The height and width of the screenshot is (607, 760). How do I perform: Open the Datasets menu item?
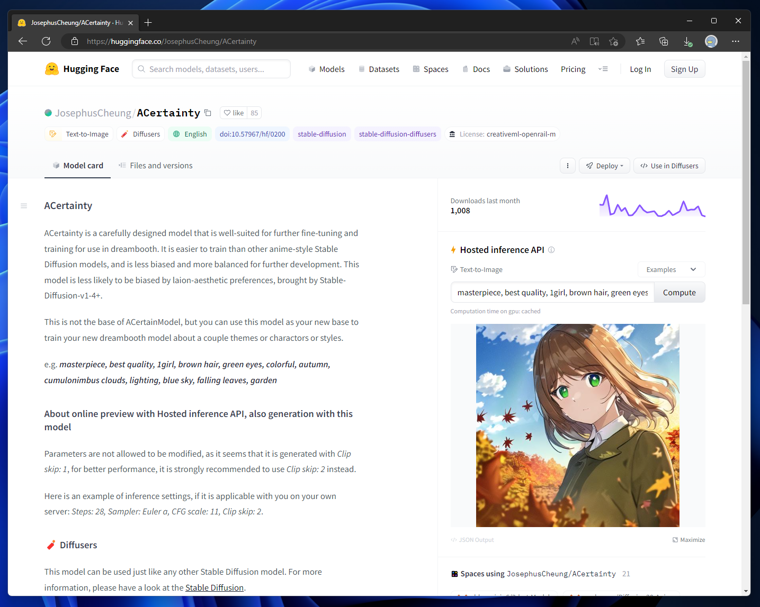[x=379, y=69]
